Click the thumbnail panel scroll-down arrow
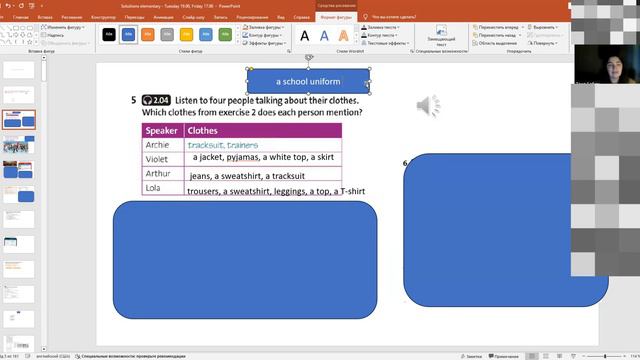Image resolution: width=640 pixels, height=360 pixels. (44, 349)
